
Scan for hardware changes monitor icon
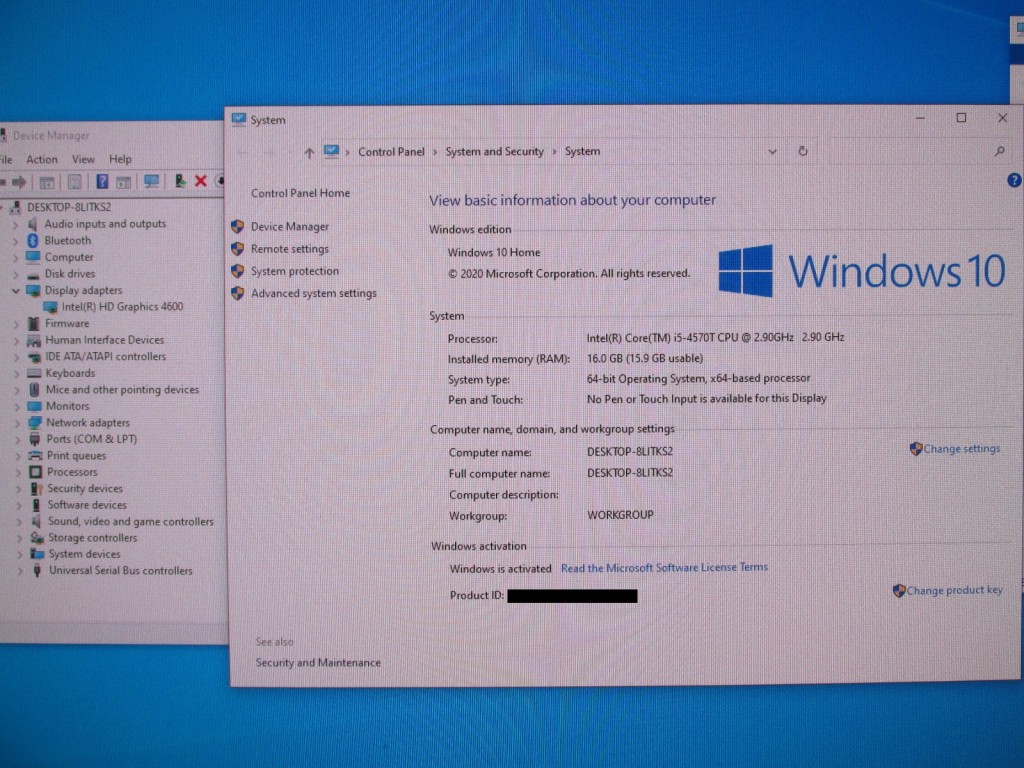152,181
